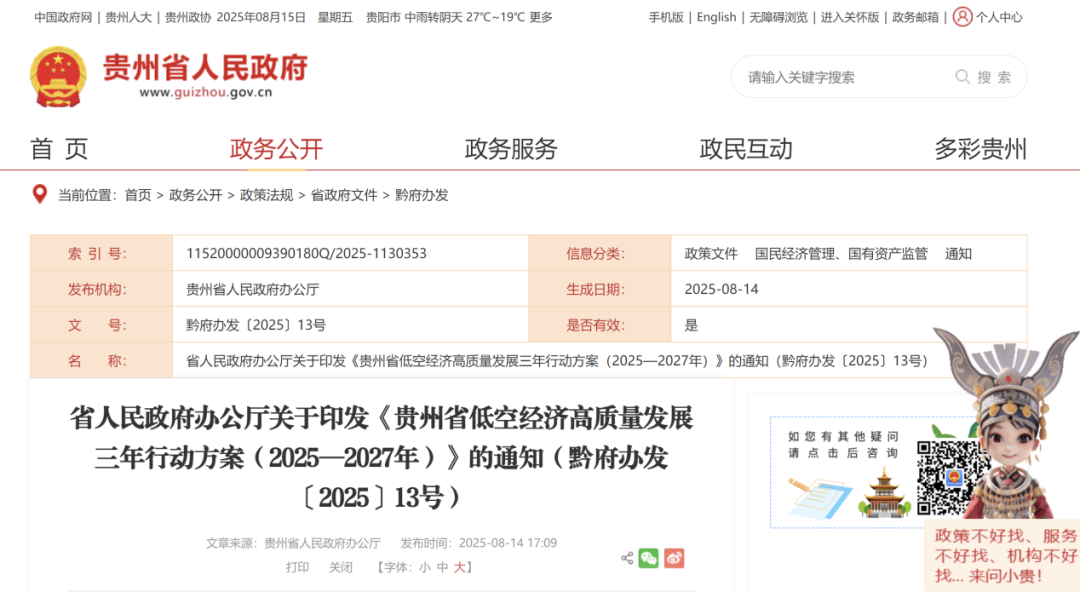Share the article to WeChat
Viewport: 1080px width, 592px height.
coord(649,558)
